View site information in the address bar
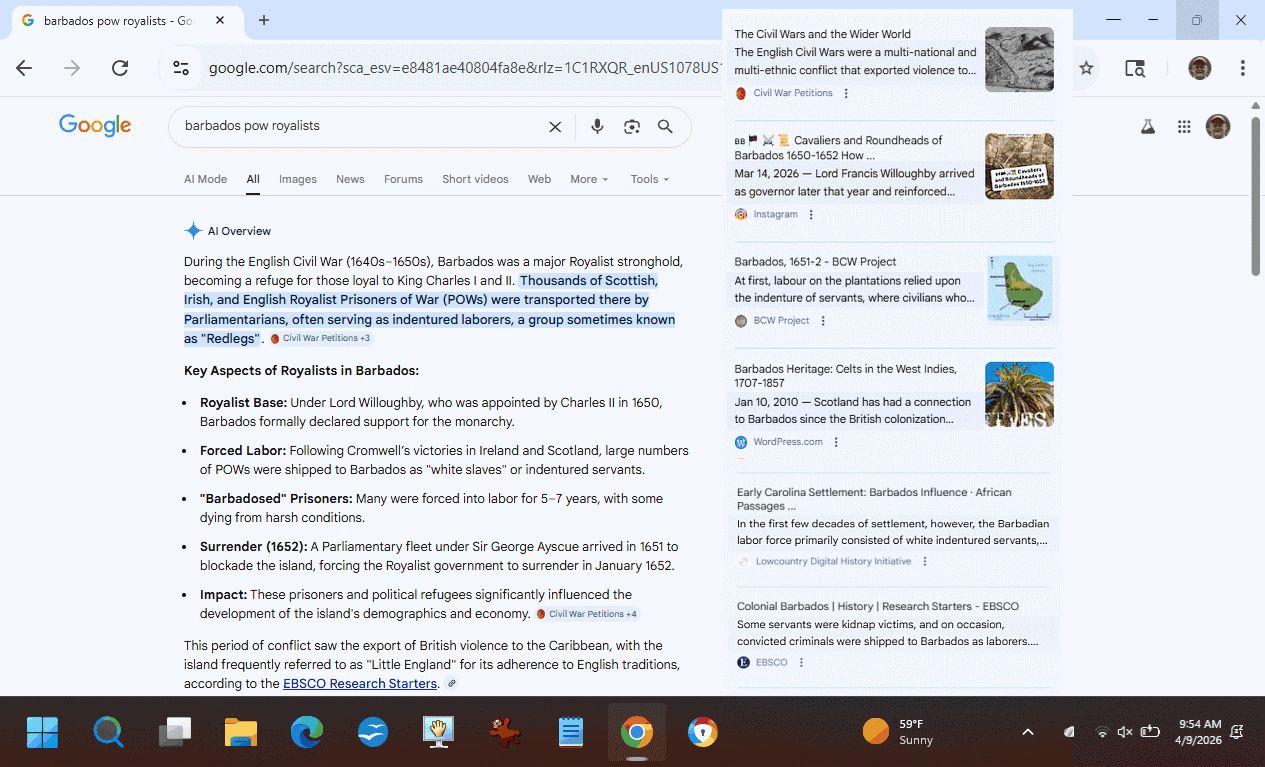 [x=181, y=68]
